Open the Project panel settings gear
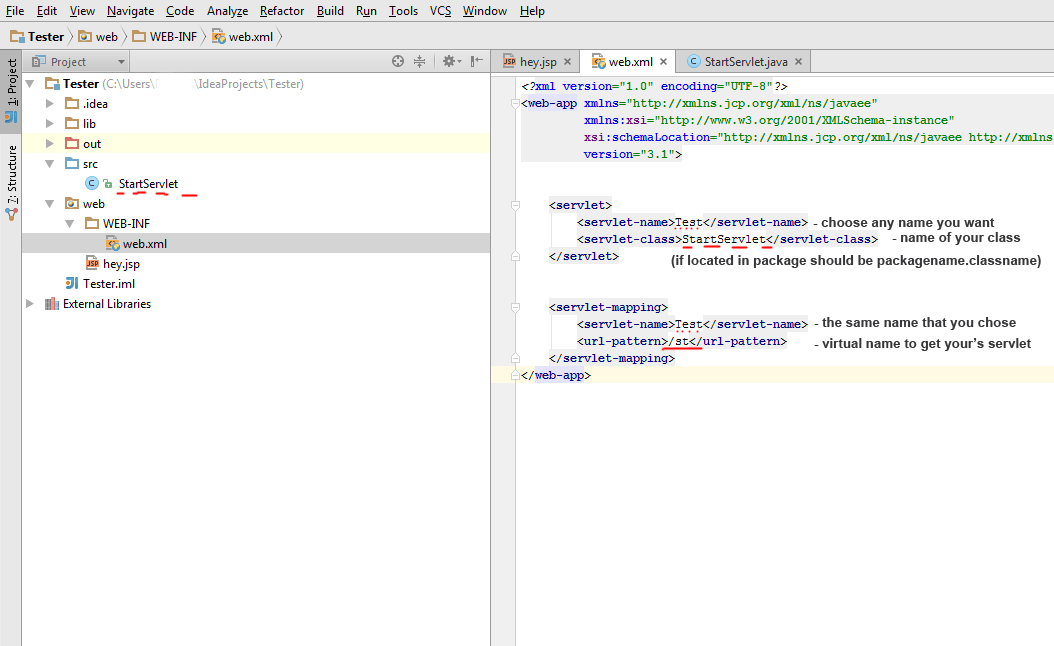The height and width of the screenshot is (646, 1054). (x=449, y=62)
